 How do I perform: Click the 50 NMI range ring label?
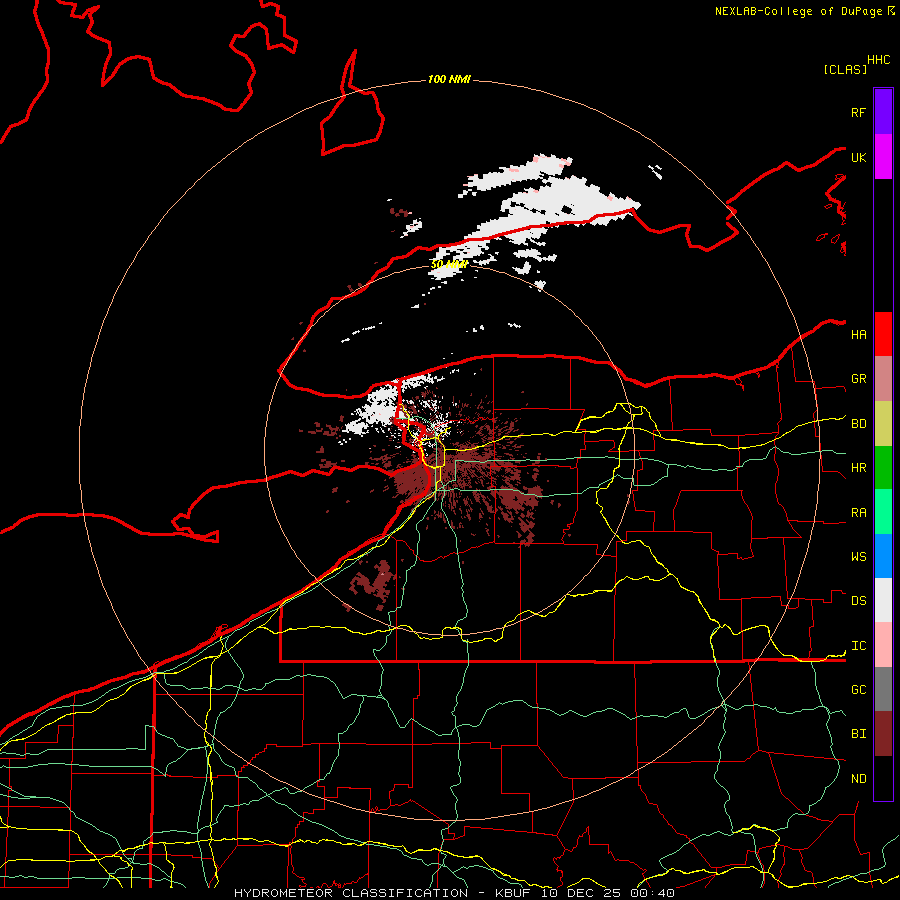pyautogui.click(x=449, y=265)
